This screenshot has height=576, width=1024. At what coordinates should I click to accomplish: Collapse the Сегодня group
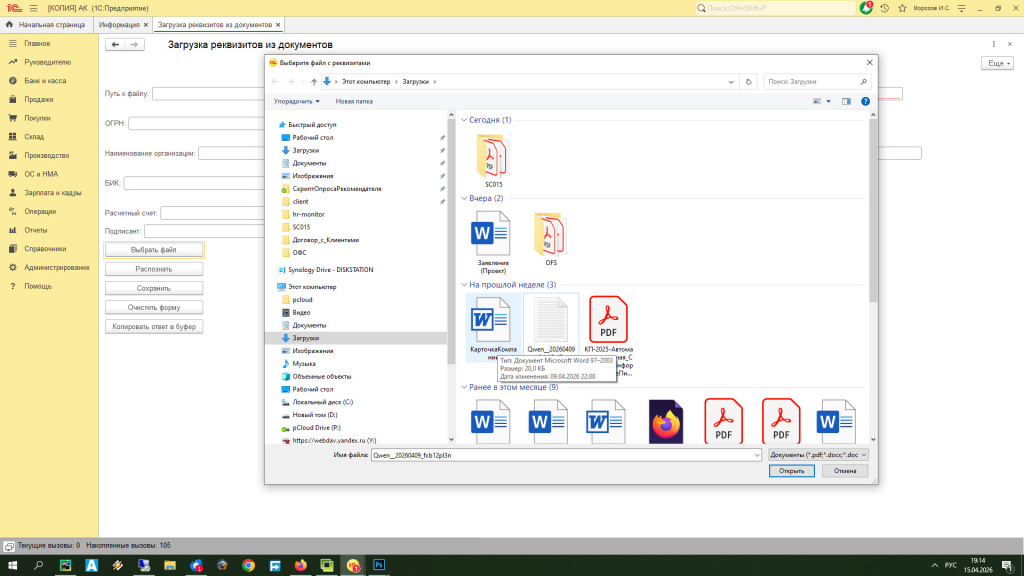pos(464,120)
